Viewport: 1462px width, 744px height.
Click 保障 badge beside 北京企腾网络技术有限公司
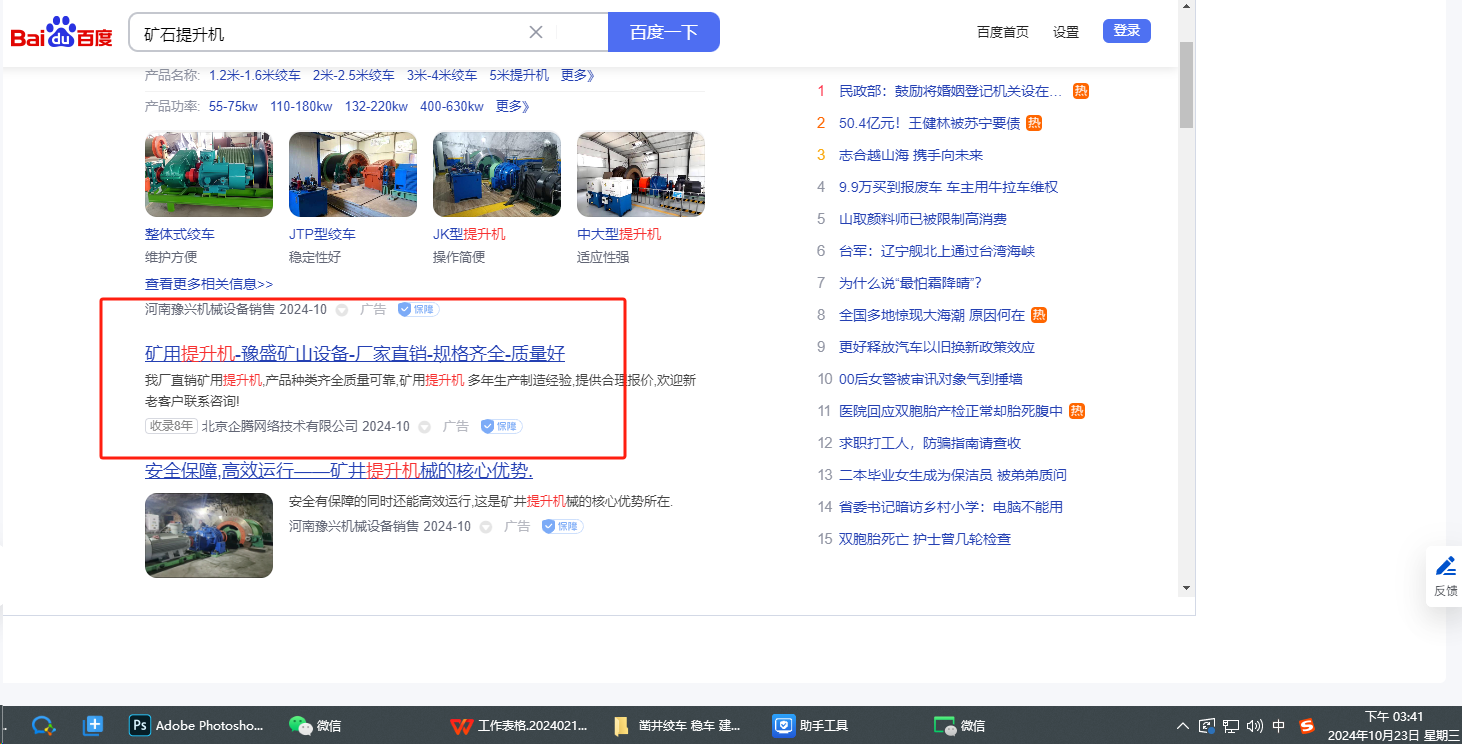501,426
